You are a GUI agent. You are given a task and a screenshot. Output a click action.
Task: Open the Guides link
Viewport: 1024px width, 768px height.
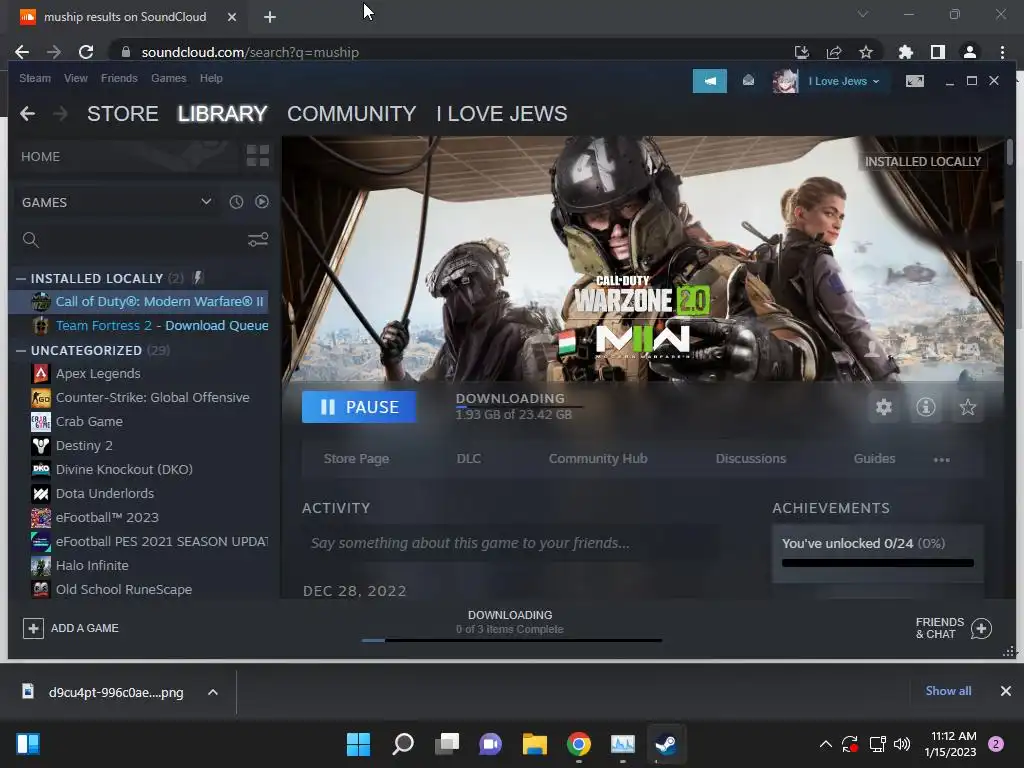(874, 458)
